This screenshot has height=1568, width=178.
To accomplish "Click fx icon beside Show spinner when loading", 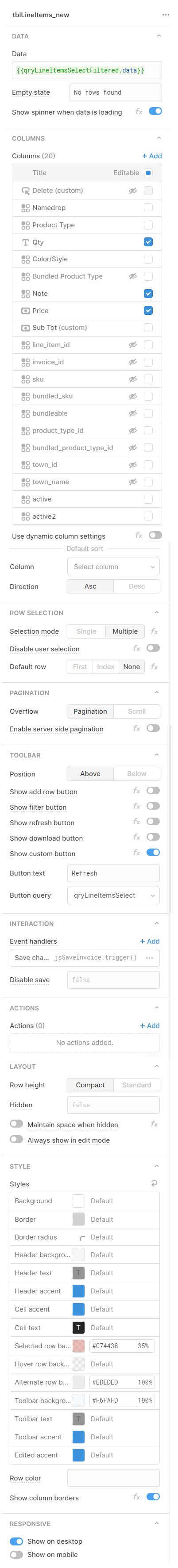I will 139,111.
